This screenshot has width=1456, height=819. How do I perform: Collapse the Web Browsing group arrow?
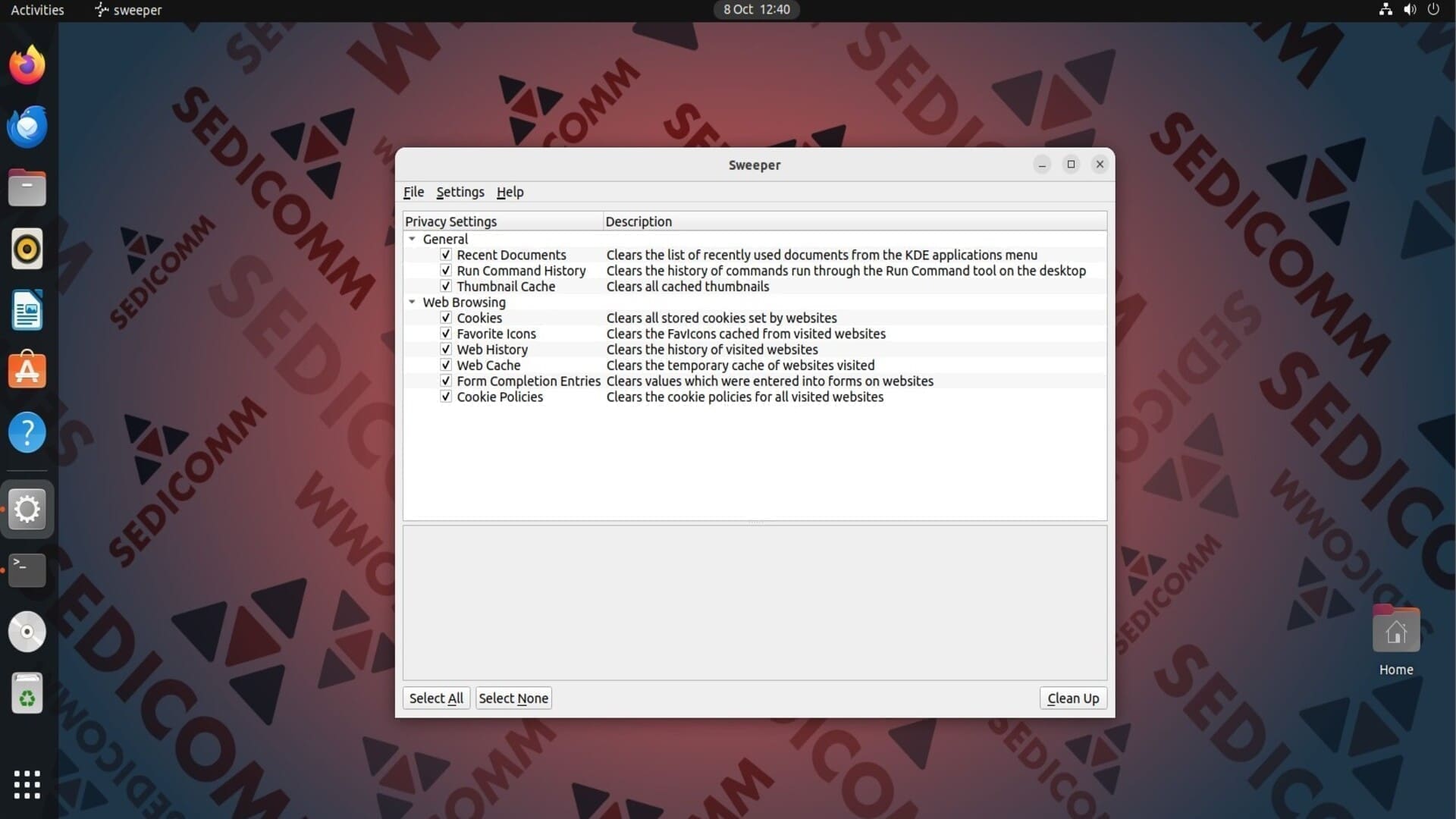413,302
